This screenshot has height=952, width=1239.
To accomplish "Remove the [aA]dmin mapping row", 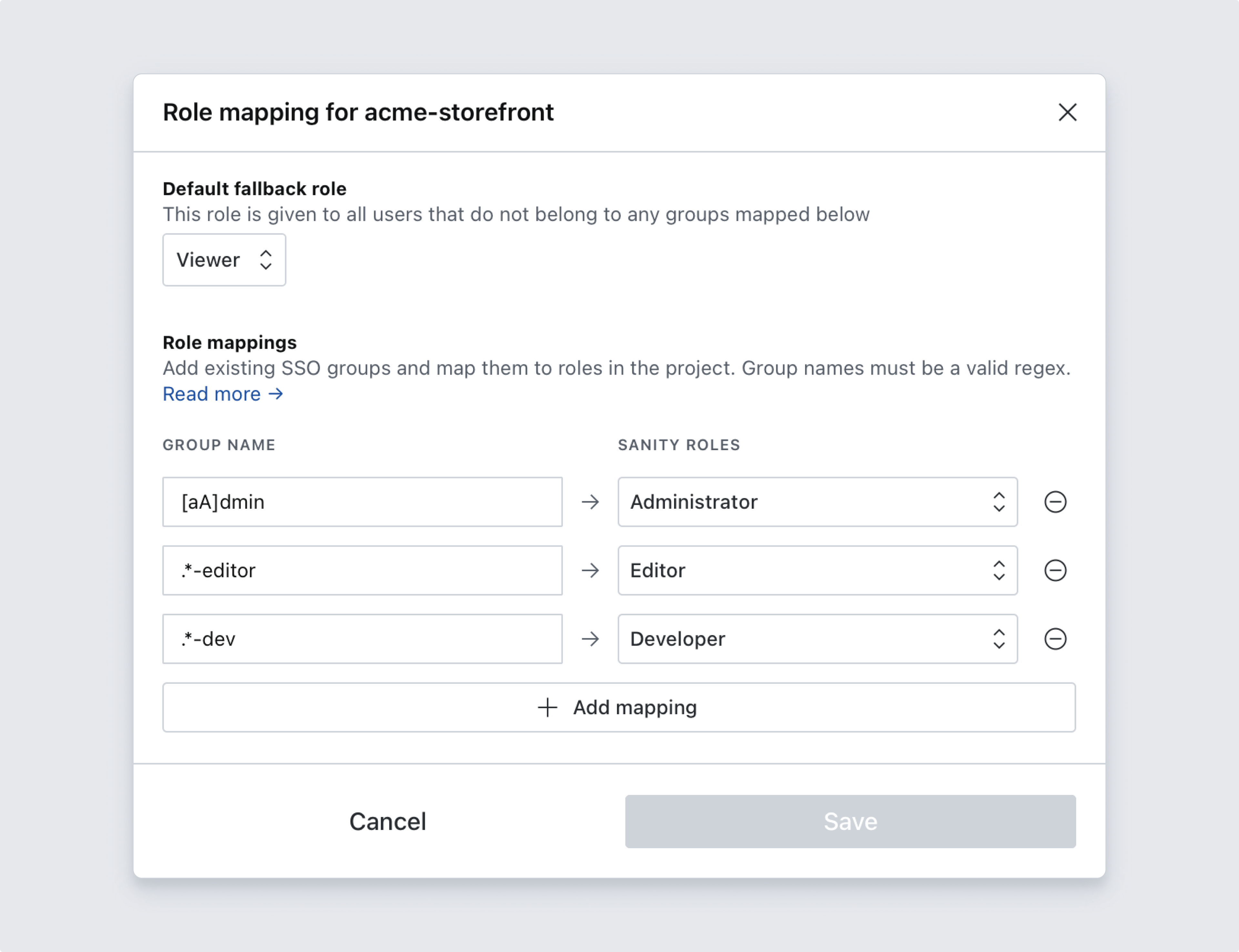I will [x=1055, y=502].
